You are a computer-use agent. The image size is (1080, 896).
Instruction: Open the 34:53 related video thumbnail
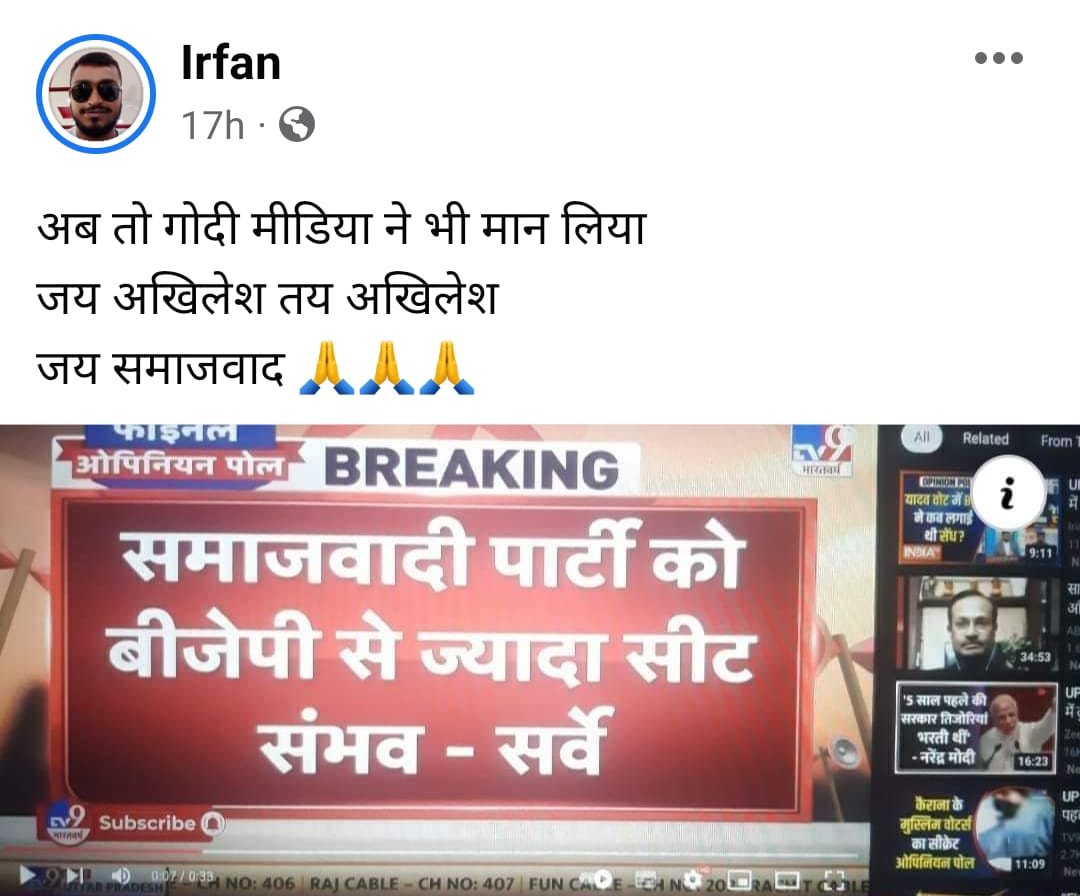pos(978,624)
